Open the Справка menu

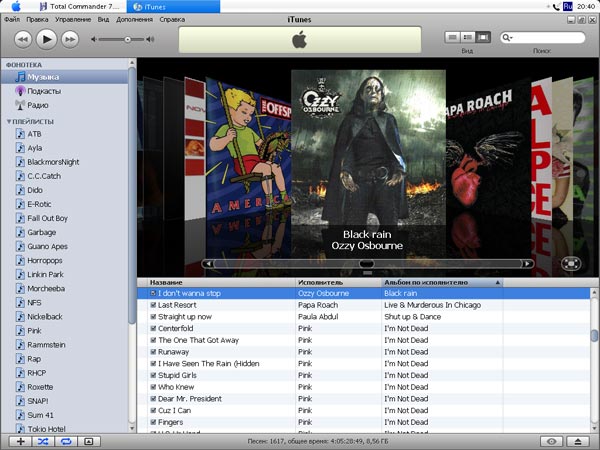(172, 19)
